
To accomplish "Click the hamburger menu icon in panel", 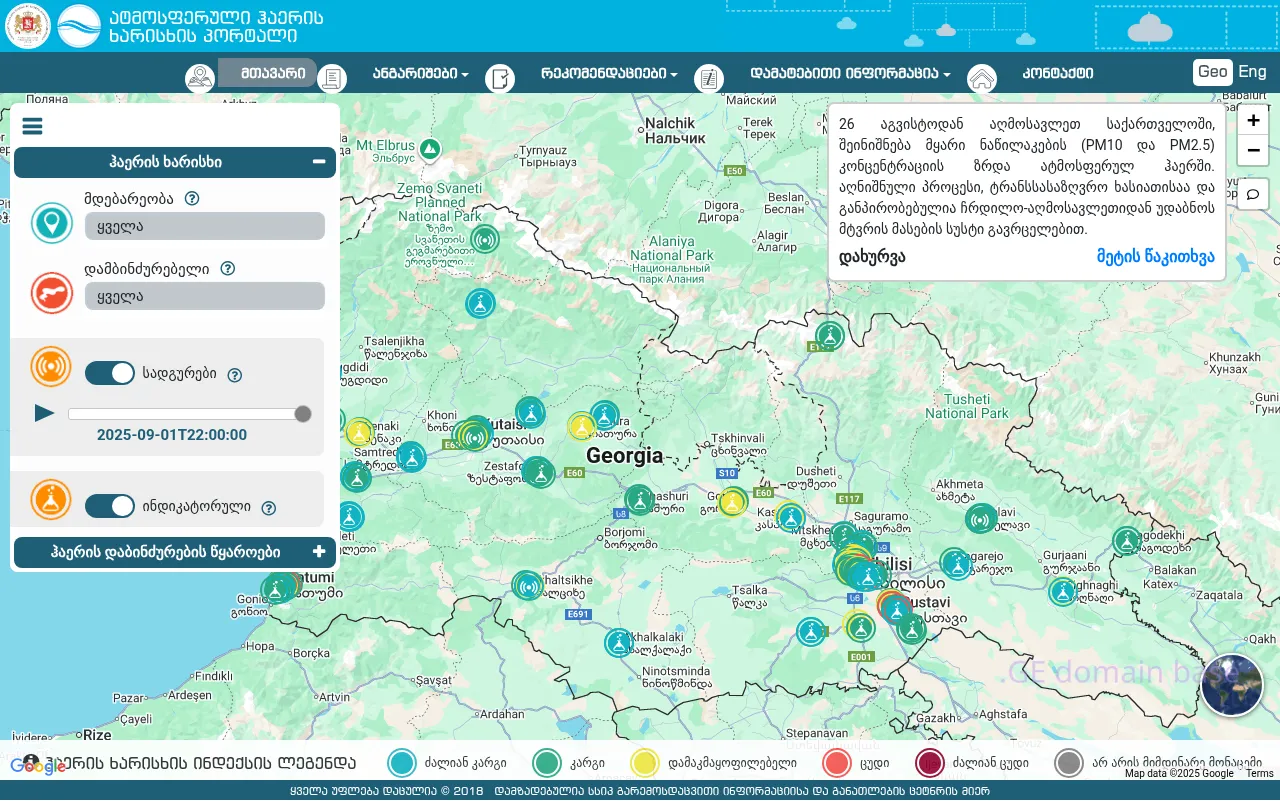I will click(x=32, y=126).
